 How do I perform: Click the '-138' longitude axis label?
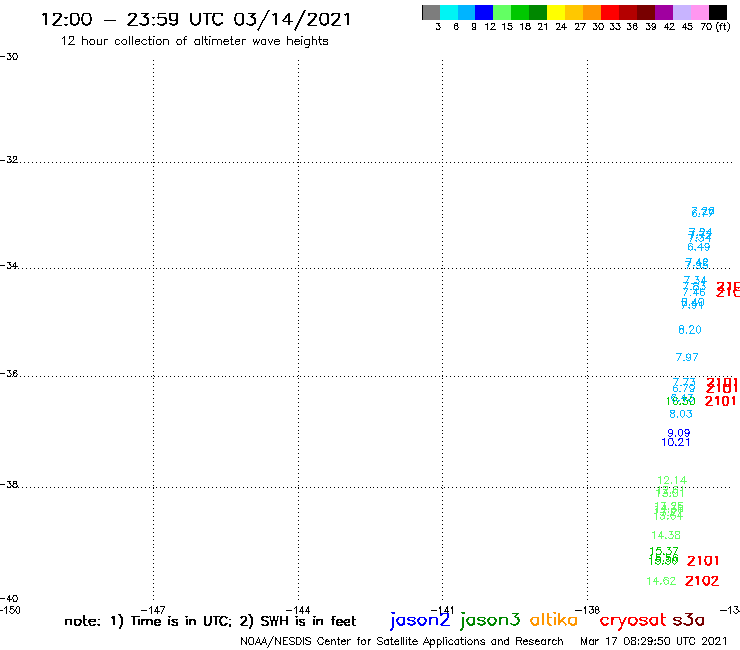[588, 610]
